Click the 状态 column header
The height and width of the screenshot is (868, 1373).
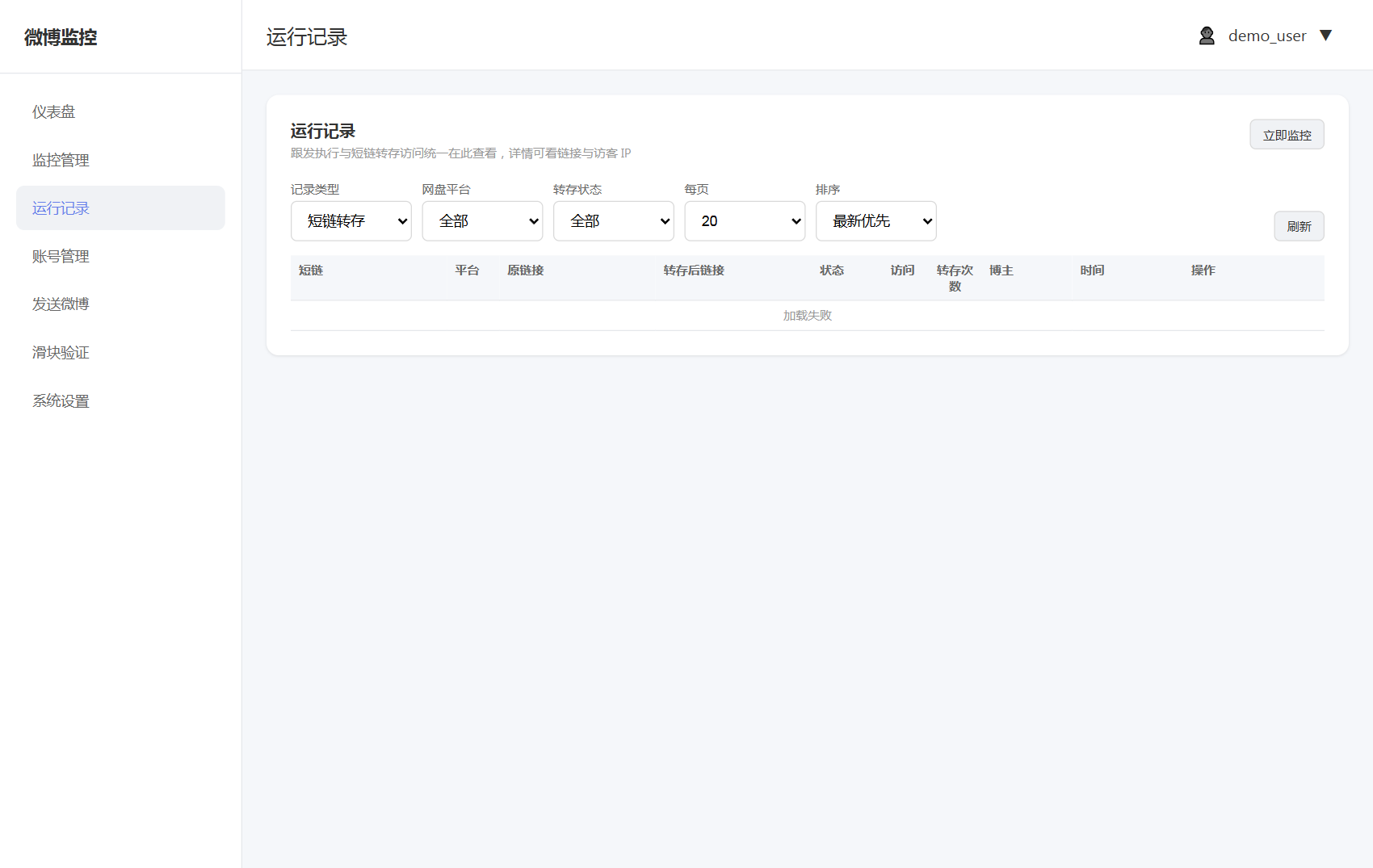[832, 270]
